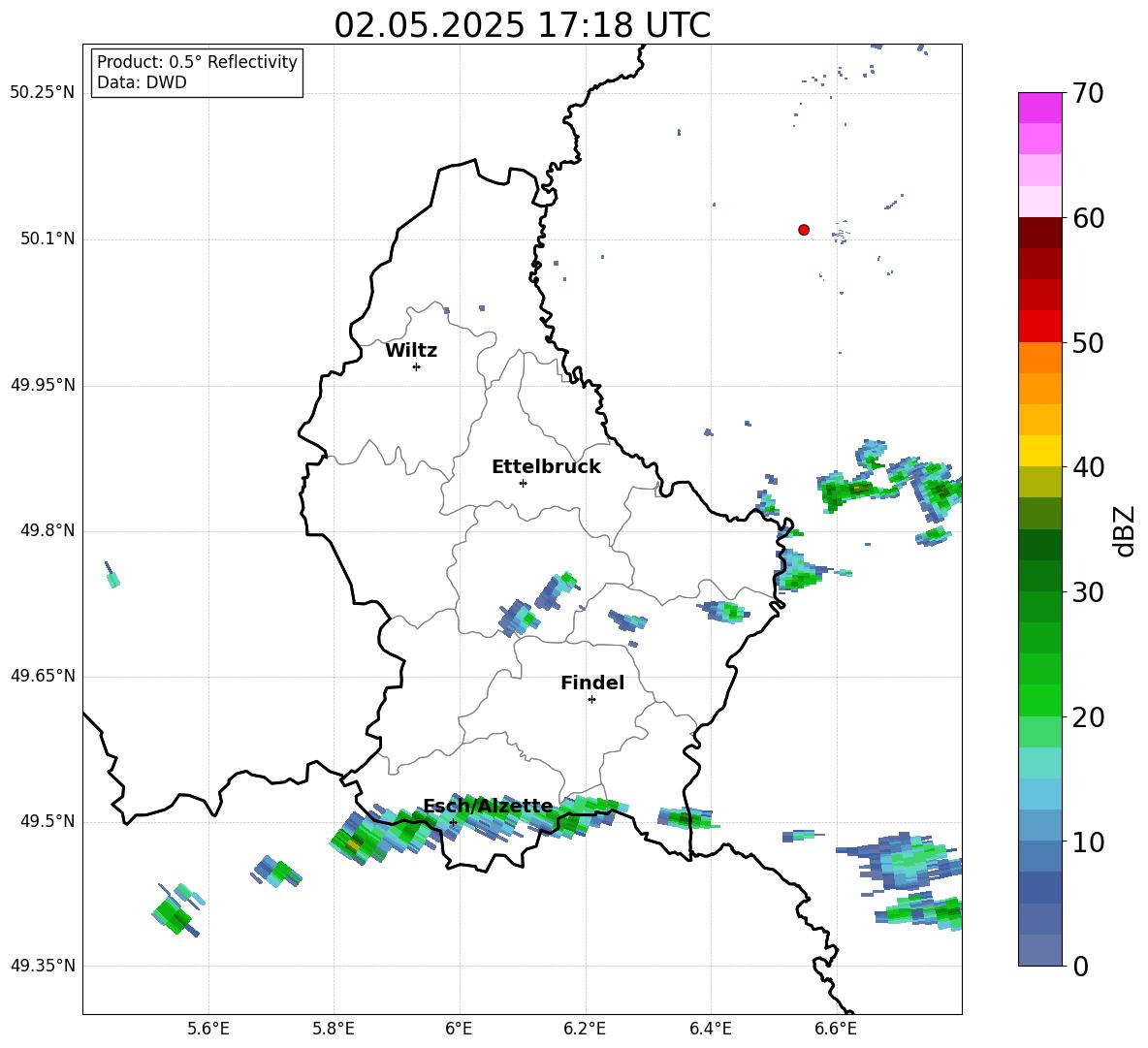Screen dimensions: 1148x1048
Task: Click the small echo at far left near 49.75°N
Action: point(112,575)
